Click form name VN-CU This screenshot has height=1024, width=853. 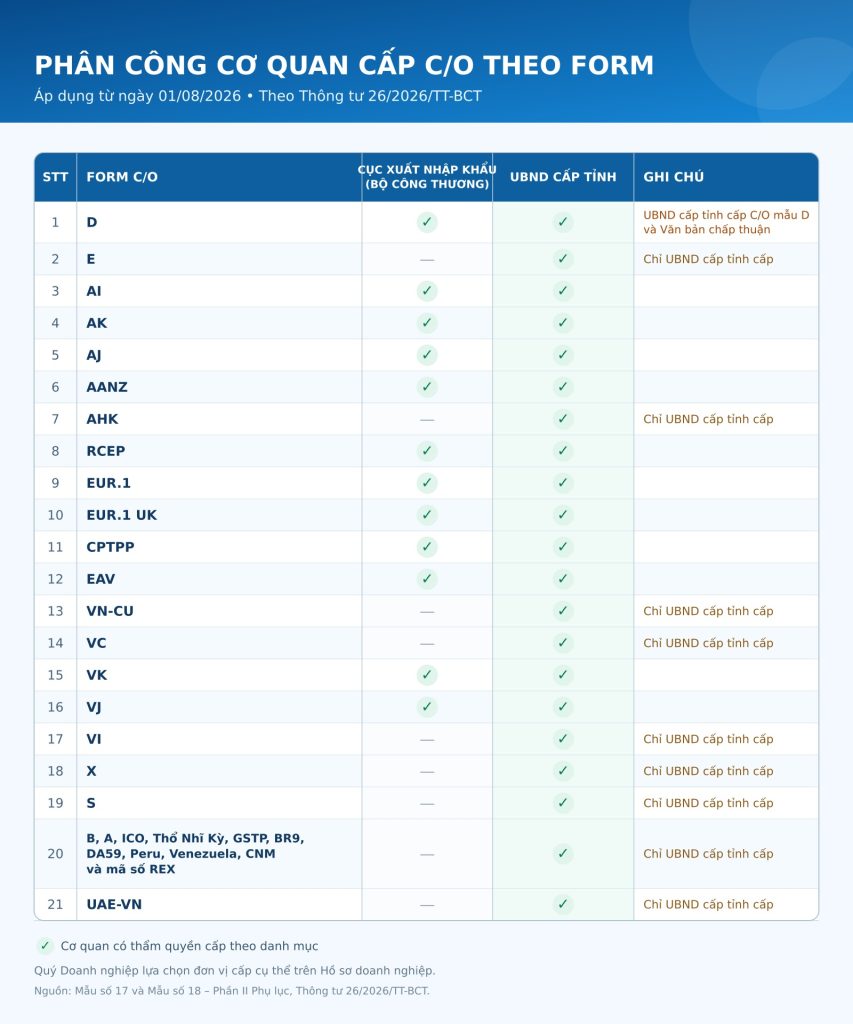[110, 611]
